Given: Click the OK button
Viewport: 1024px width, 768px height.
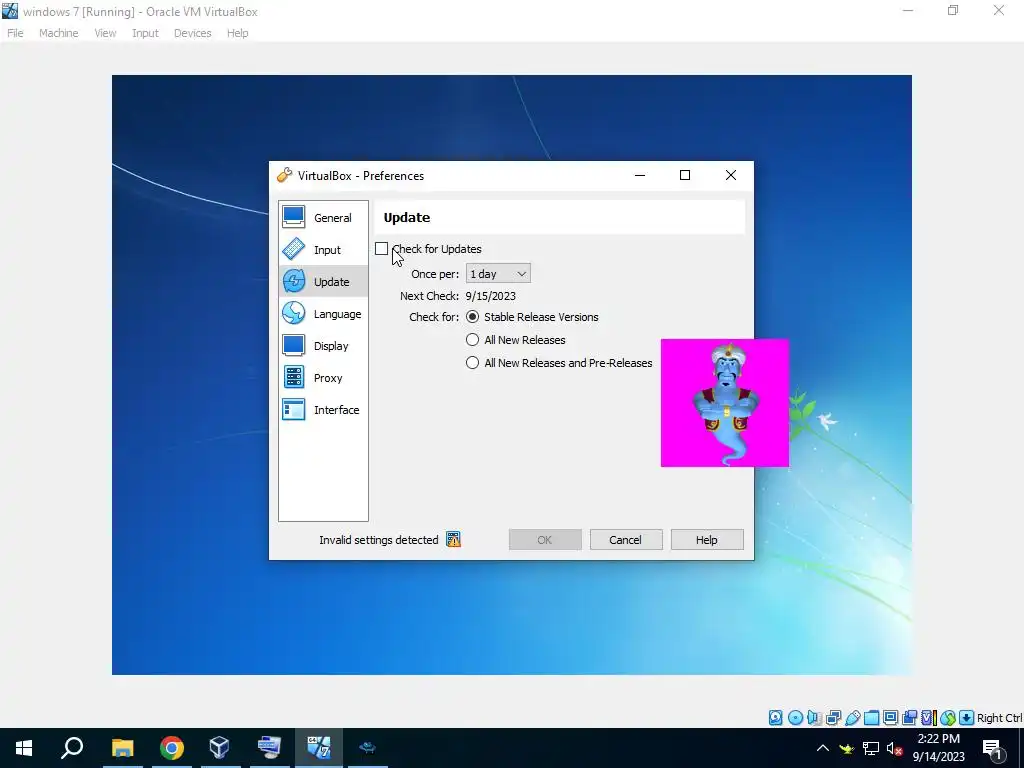Looking at the screenshot, I should coord(545,539).
